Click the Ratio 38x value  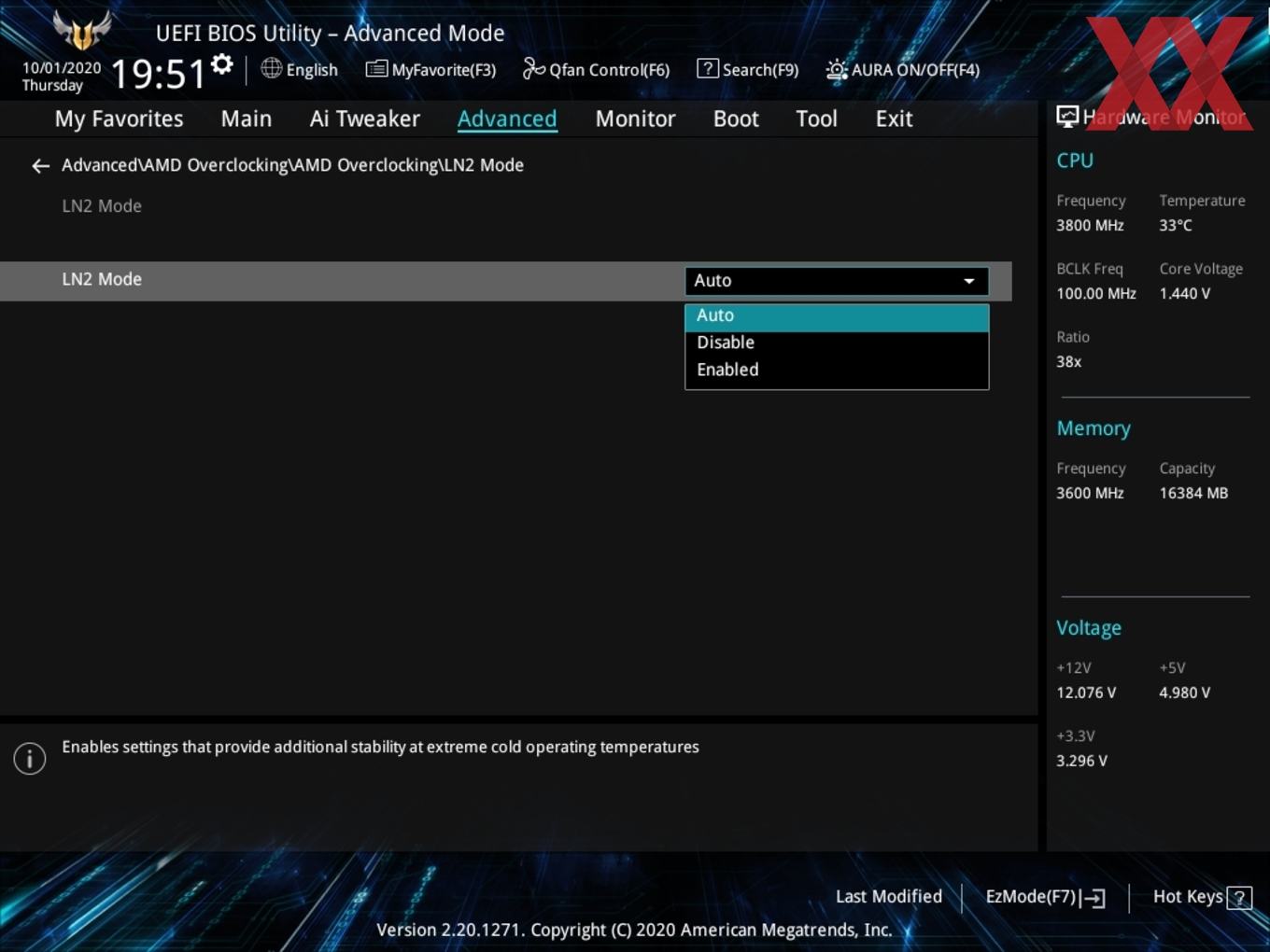coord(1069,361)
